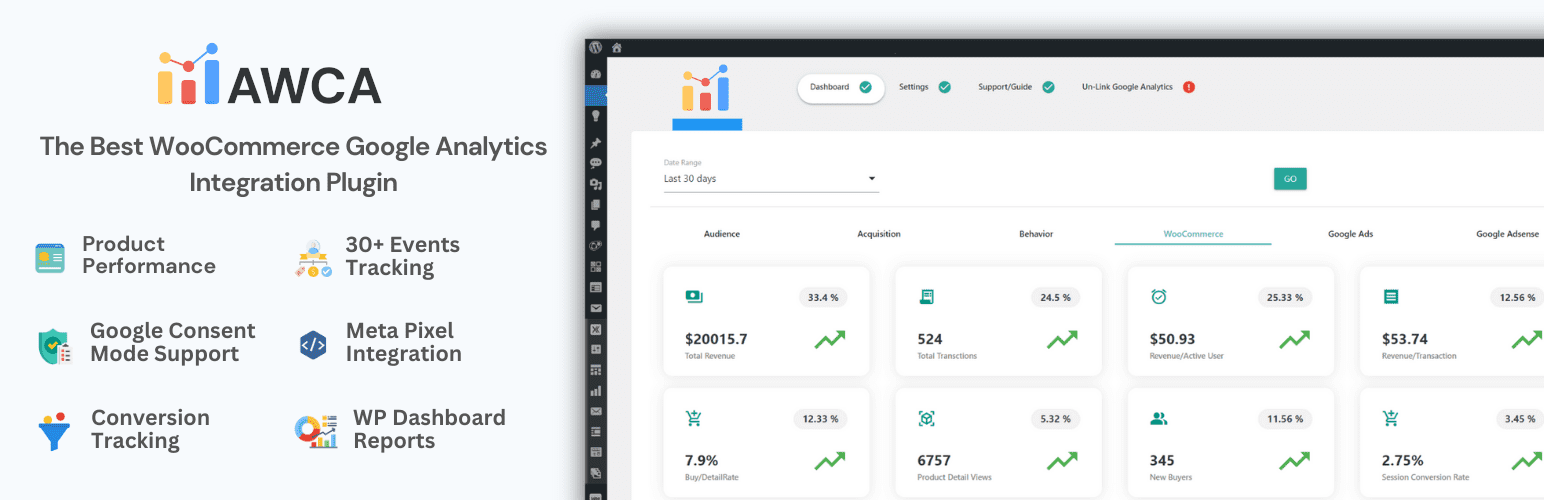Open the Date Range dropdown

pos(771,179)
